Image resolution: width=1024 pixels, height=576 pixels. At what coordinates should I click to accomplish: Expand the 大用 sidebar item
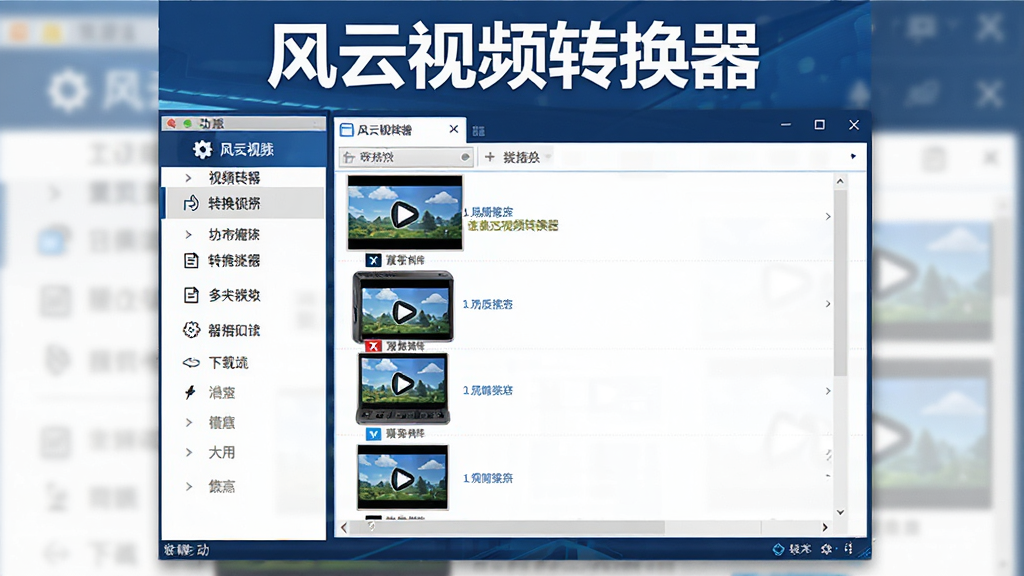point(188,452)
